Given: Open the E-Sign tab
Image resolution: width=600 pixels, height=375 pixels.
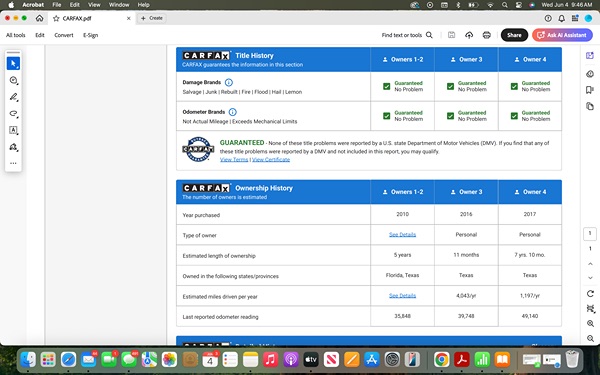Looking at the screenshot, I should click(x=91, y=35).
